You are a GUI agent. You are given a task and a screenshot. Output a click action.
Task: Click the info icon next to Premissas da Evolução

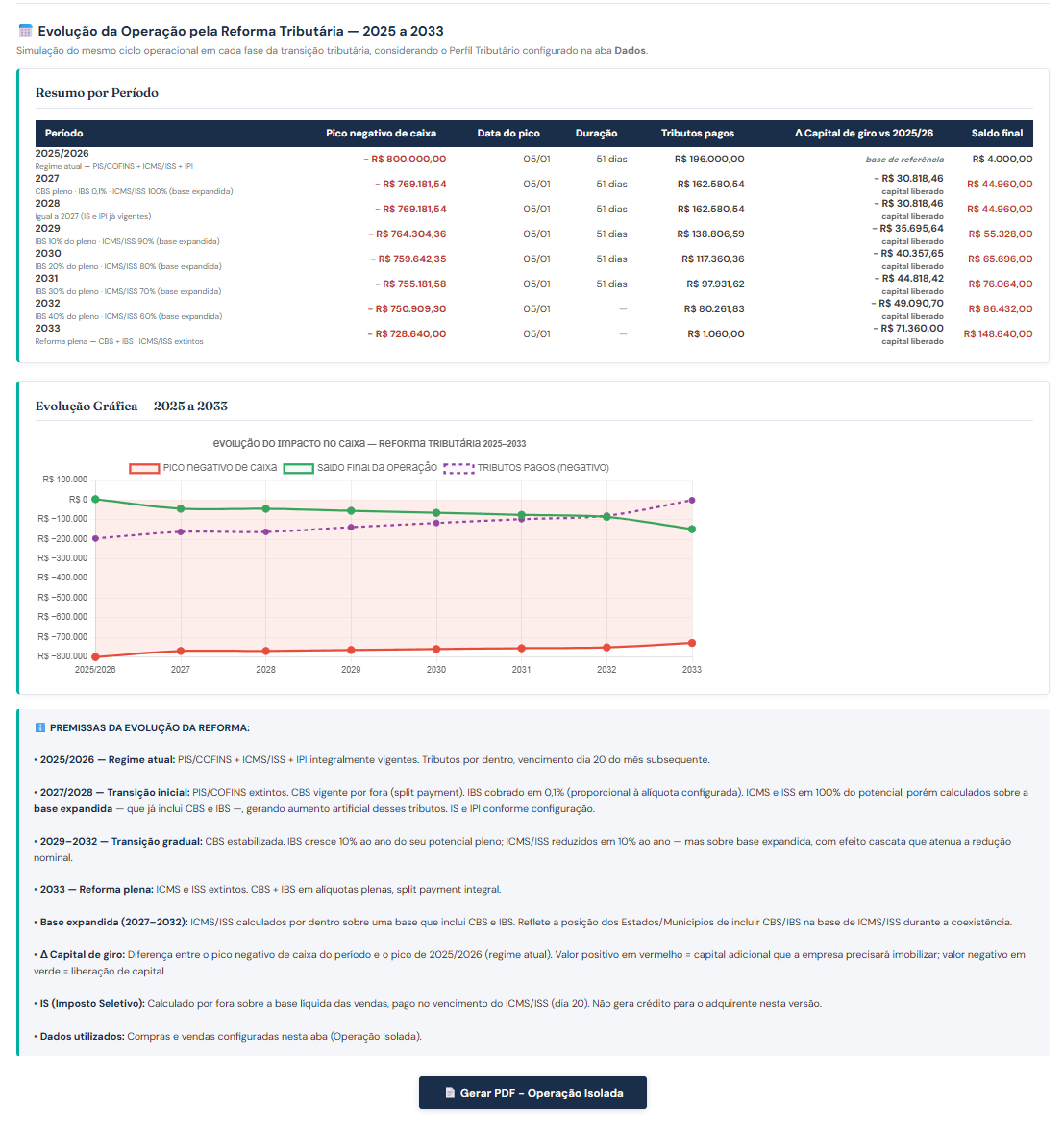click(x=39, y=727)
